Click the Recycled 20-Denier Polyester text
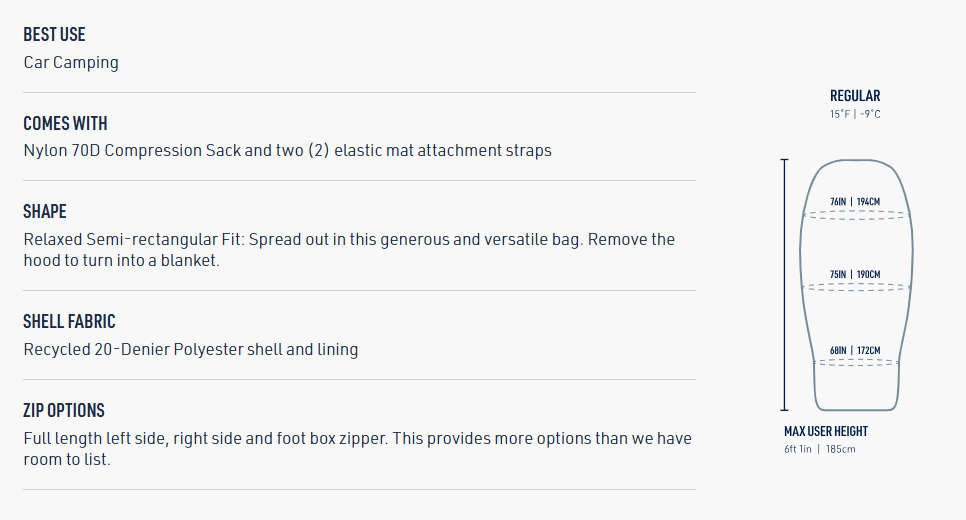This screenshot has width=966, height=520. click(190, 350)
